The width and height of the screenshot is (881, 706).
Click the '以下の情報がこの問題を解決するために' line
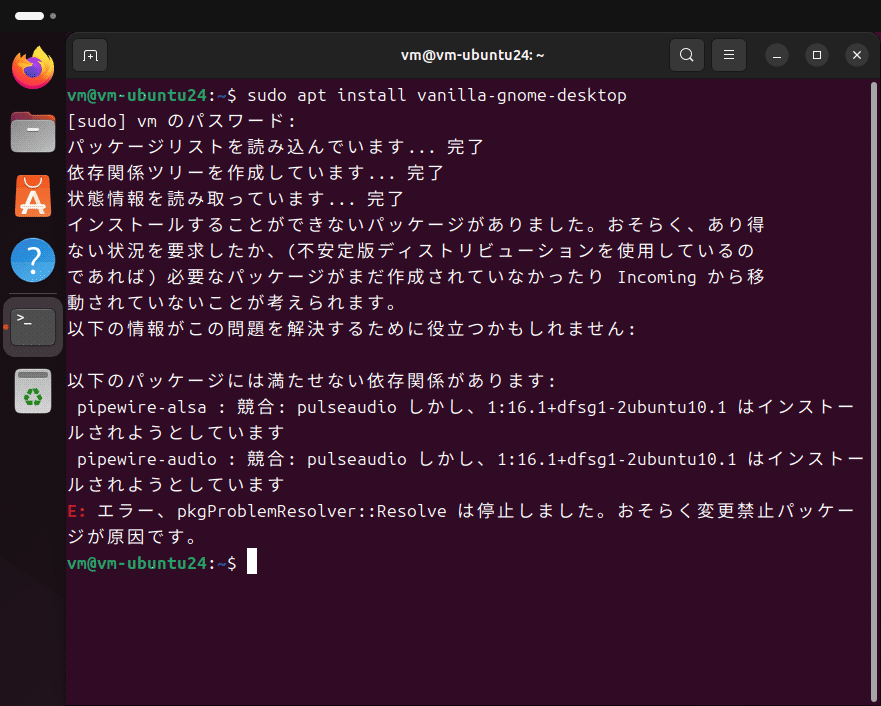tap(352, 329)
